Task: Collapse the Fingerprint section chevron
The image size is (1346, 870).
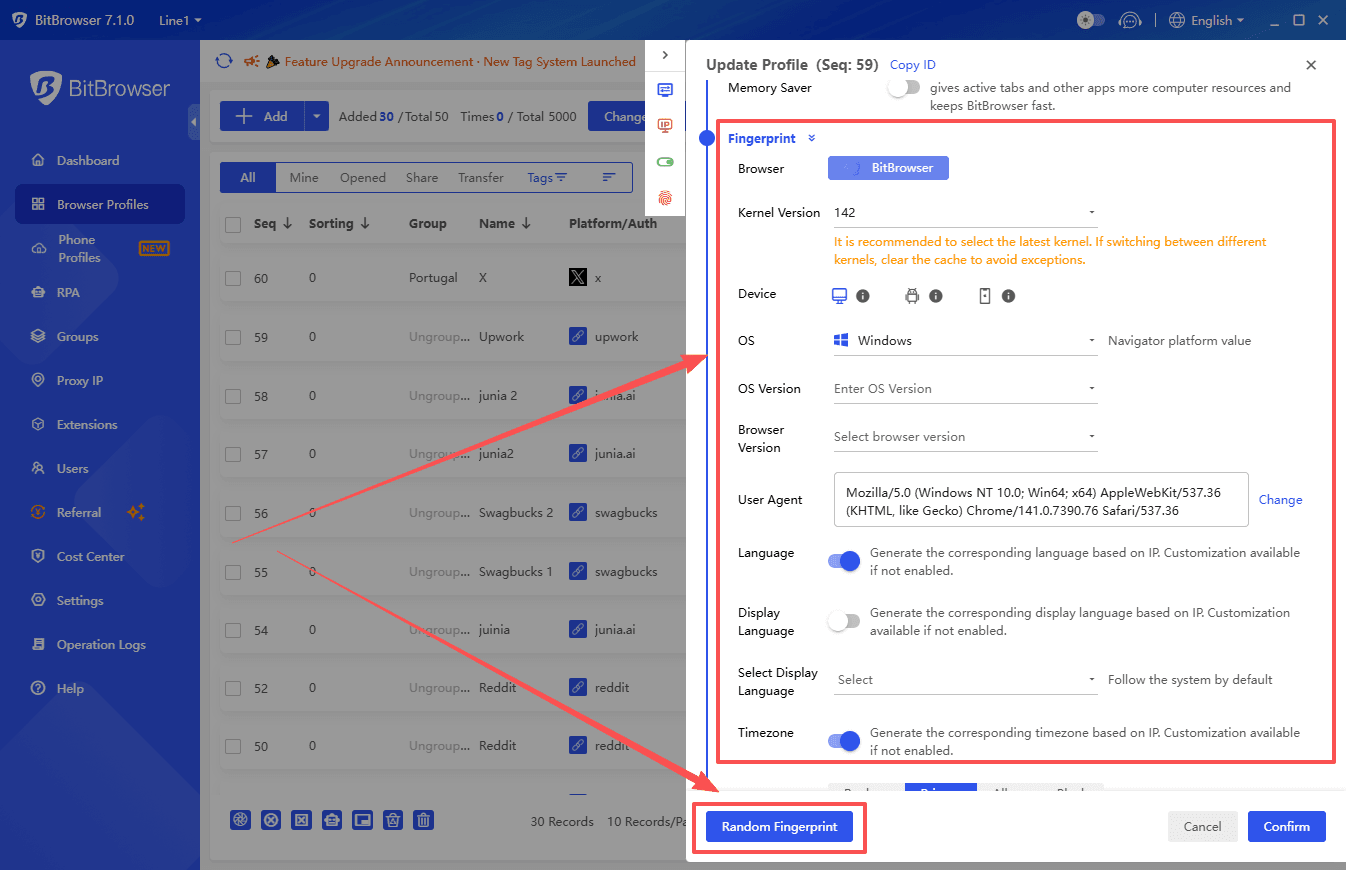Action: click(812, 139)
